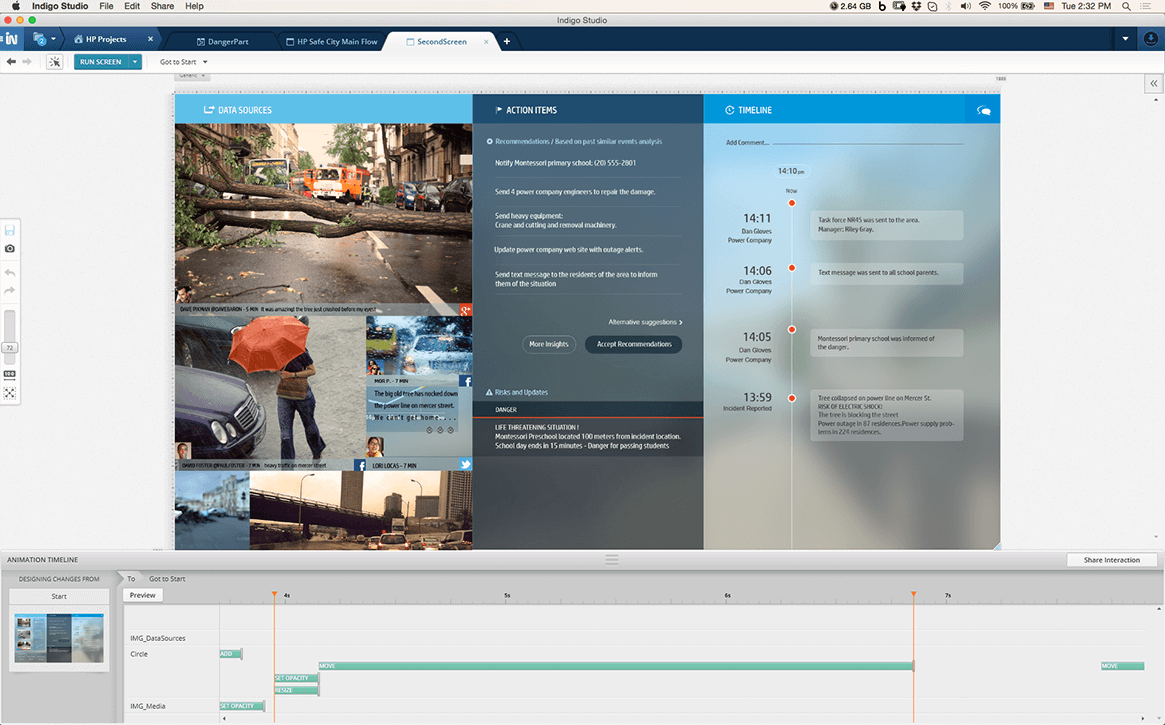Viewport: 1165px width, 725px height.
Task: Click the RUN SCREEN button
Action: [x=100, y=62]
